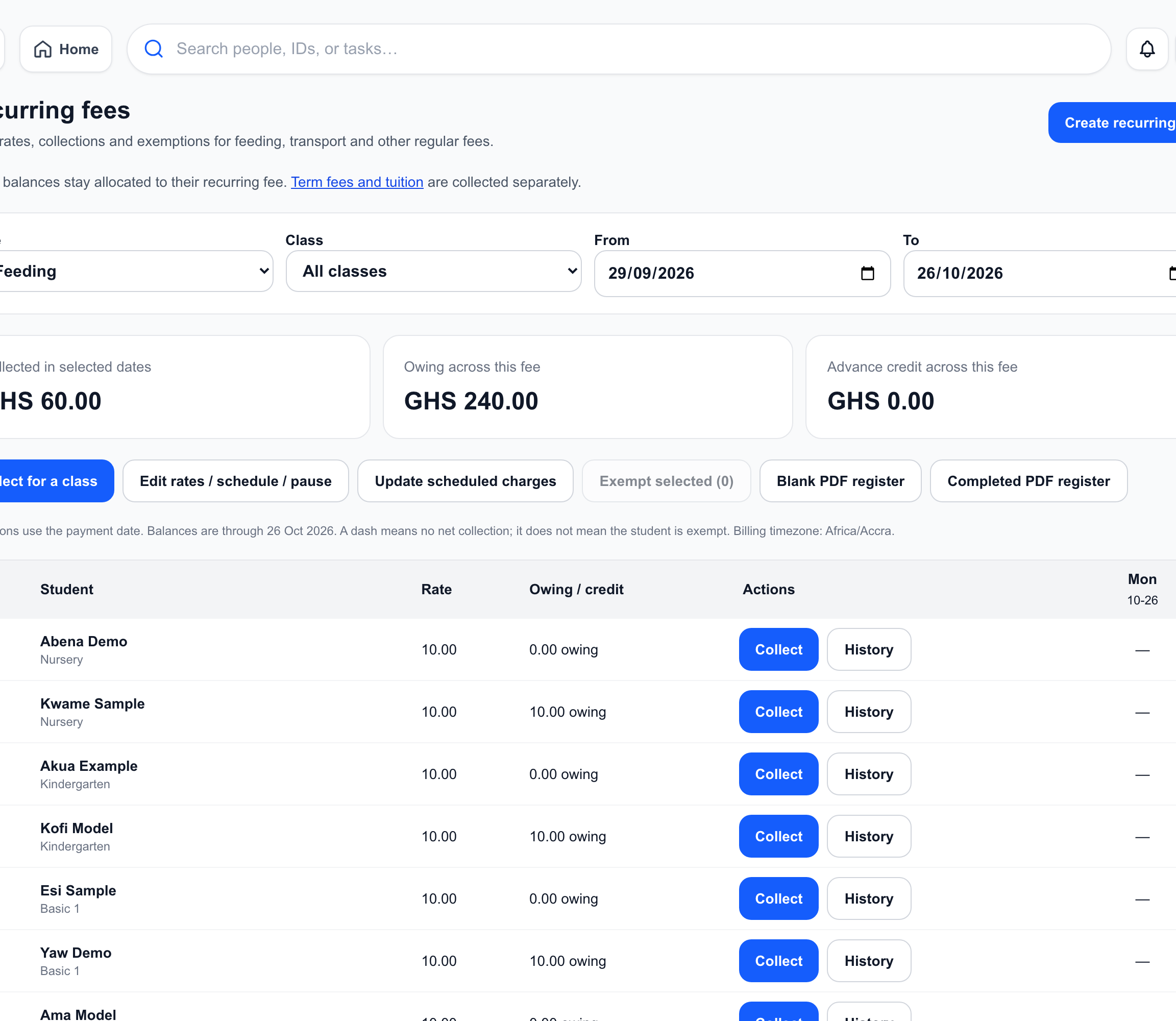This screenshot has height=1021, width=1176.
Task: Expand the Feeding fee dropdown arrow
Action: [264, 271]
